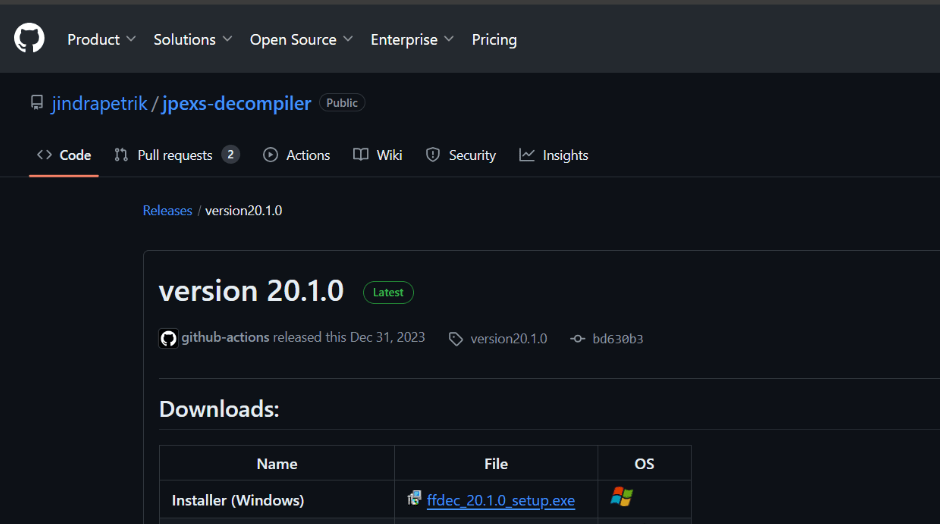Open the Insights tab
This screenshot has width=940, height=524.
pyautogui.click(x=554, y=155)
